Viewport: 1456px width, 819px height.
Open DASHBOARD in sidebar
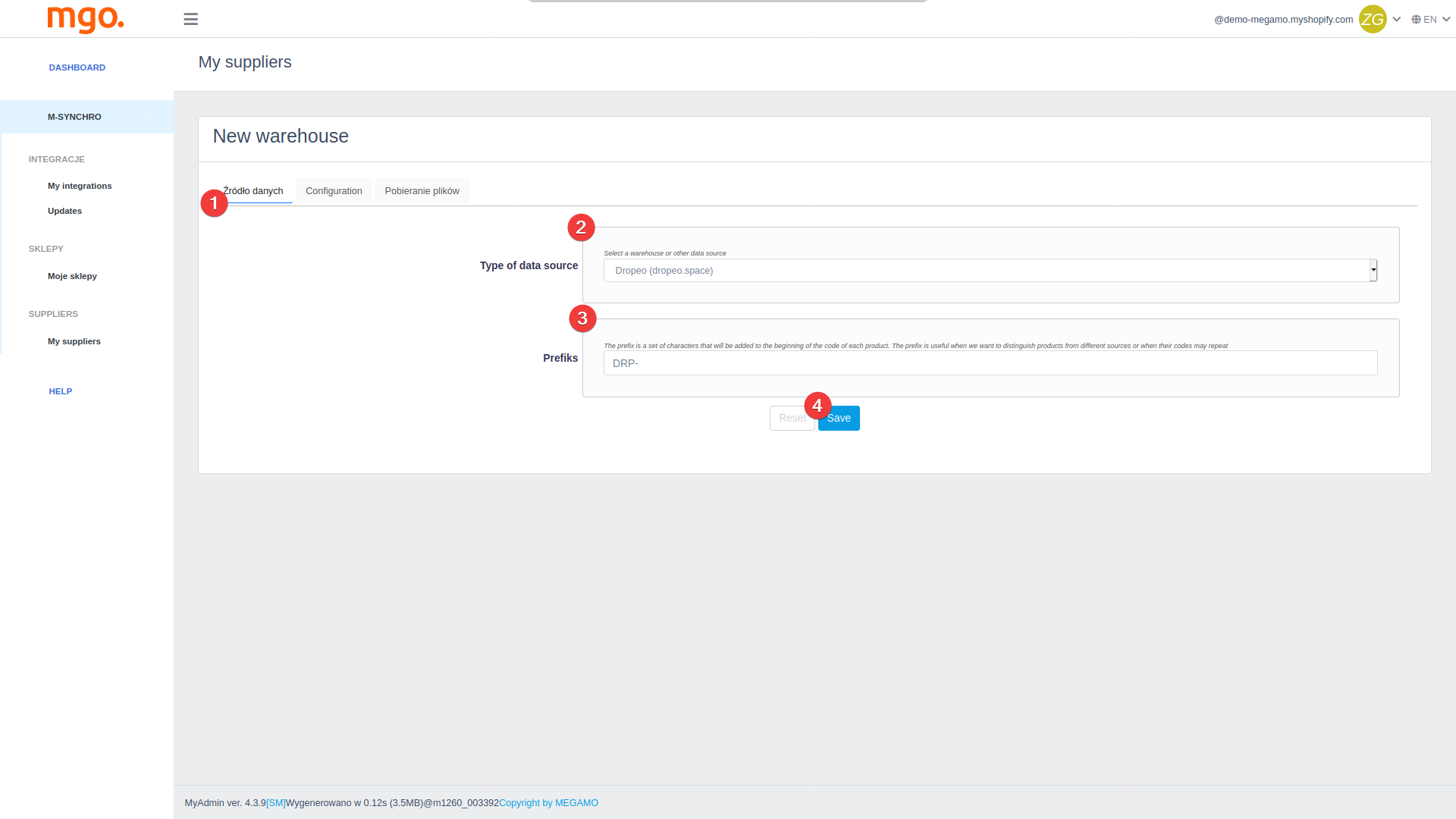(77, 67)
